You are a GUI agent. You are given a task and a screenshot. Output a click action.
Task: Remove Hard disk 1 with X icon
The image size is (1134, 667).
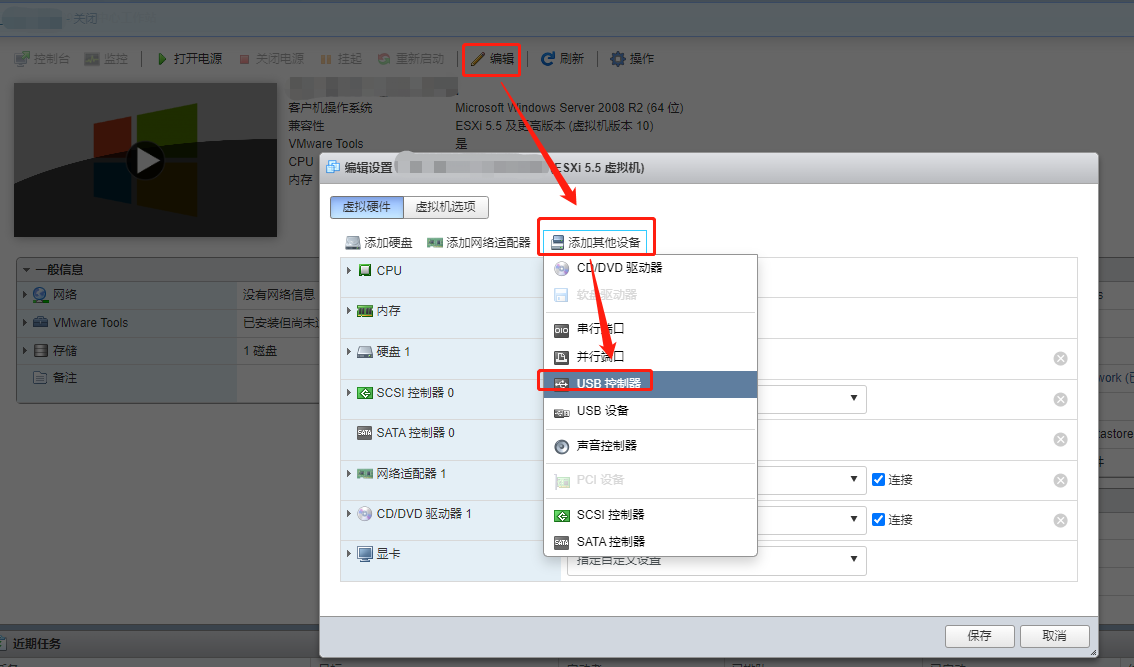click(x=1060, y=359)
